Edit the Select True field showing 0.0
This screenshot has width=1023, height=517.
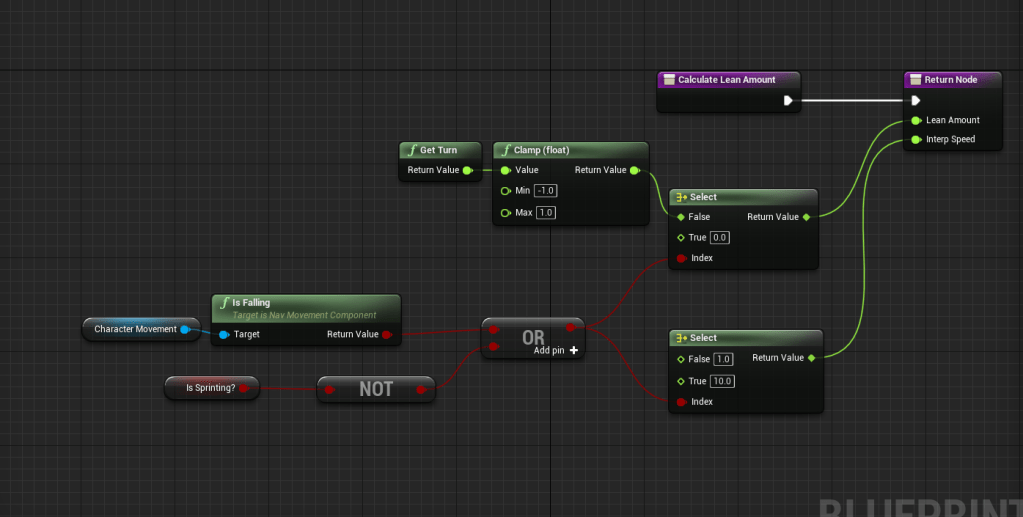720,238
